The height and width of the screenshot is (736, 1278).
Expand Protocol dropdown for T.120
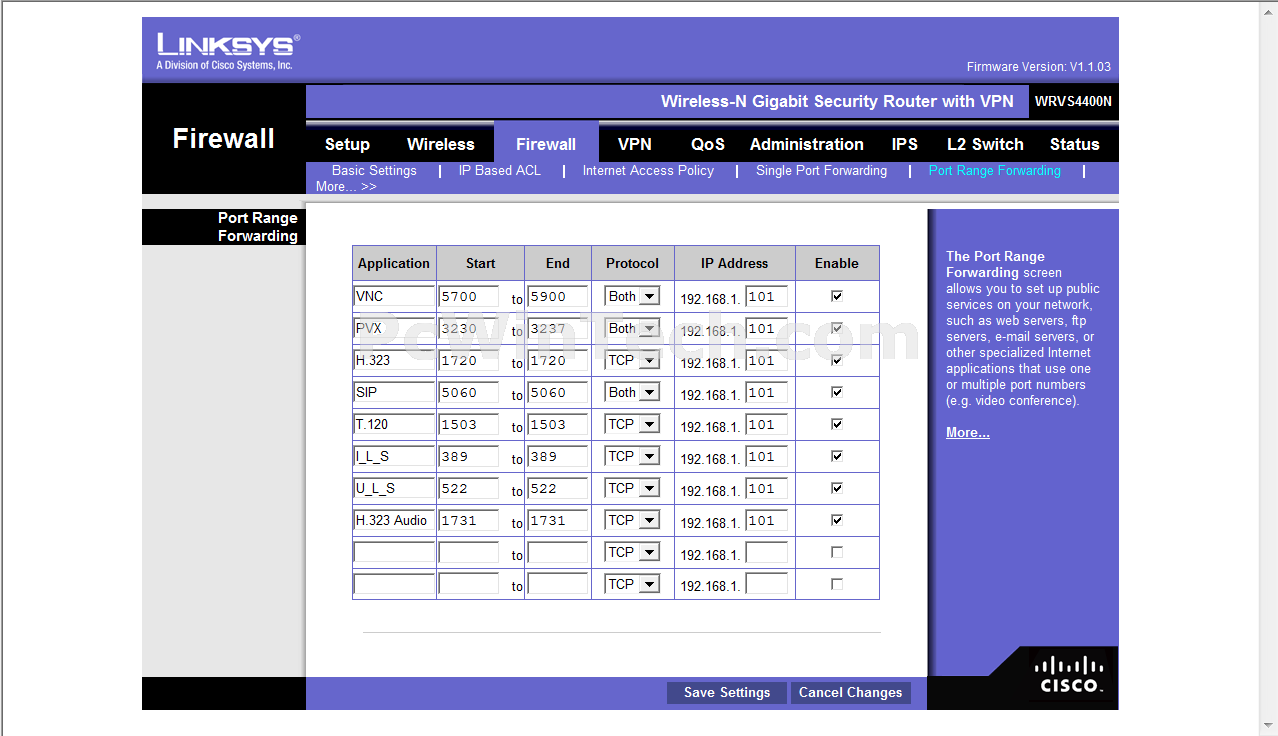pyautogui.click(x=632, y=424)
